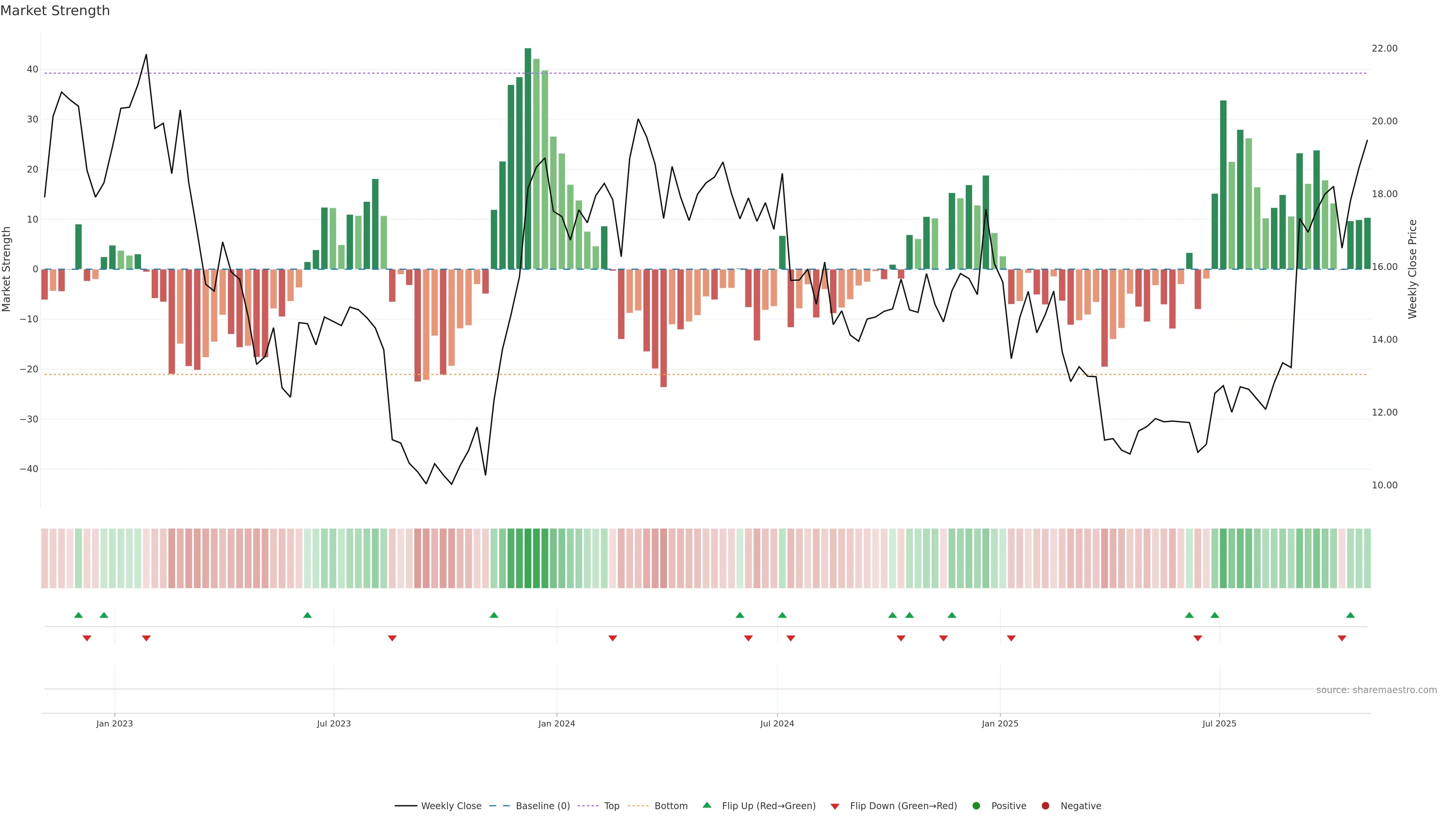Image resolution: width=1456 pixels, height=819 pixels.
Task: Click the first green flip-up triangle marker
Action: pos(78,615)
